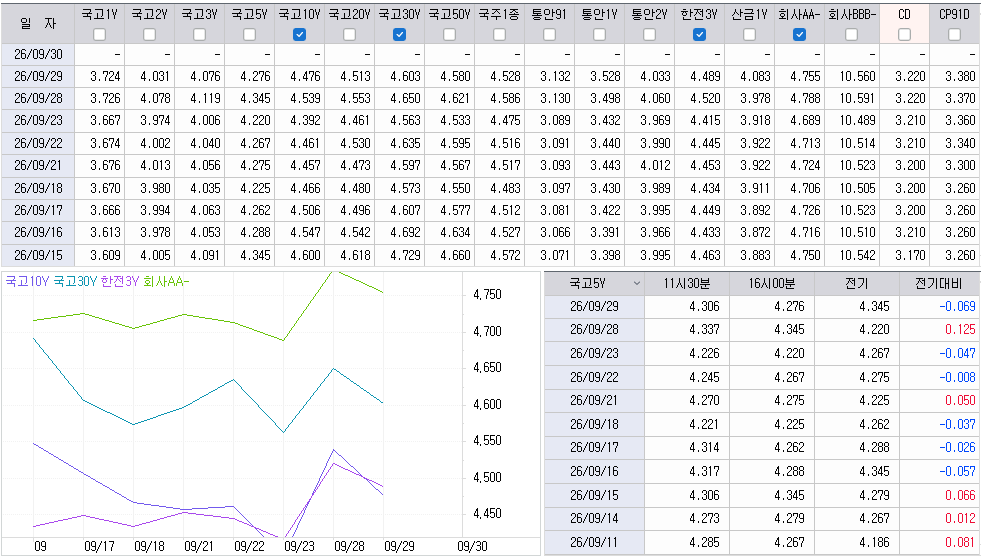Screen dimensions: 981x557
Task: Click the 회사AA- chart legend label
Action: 166,282
